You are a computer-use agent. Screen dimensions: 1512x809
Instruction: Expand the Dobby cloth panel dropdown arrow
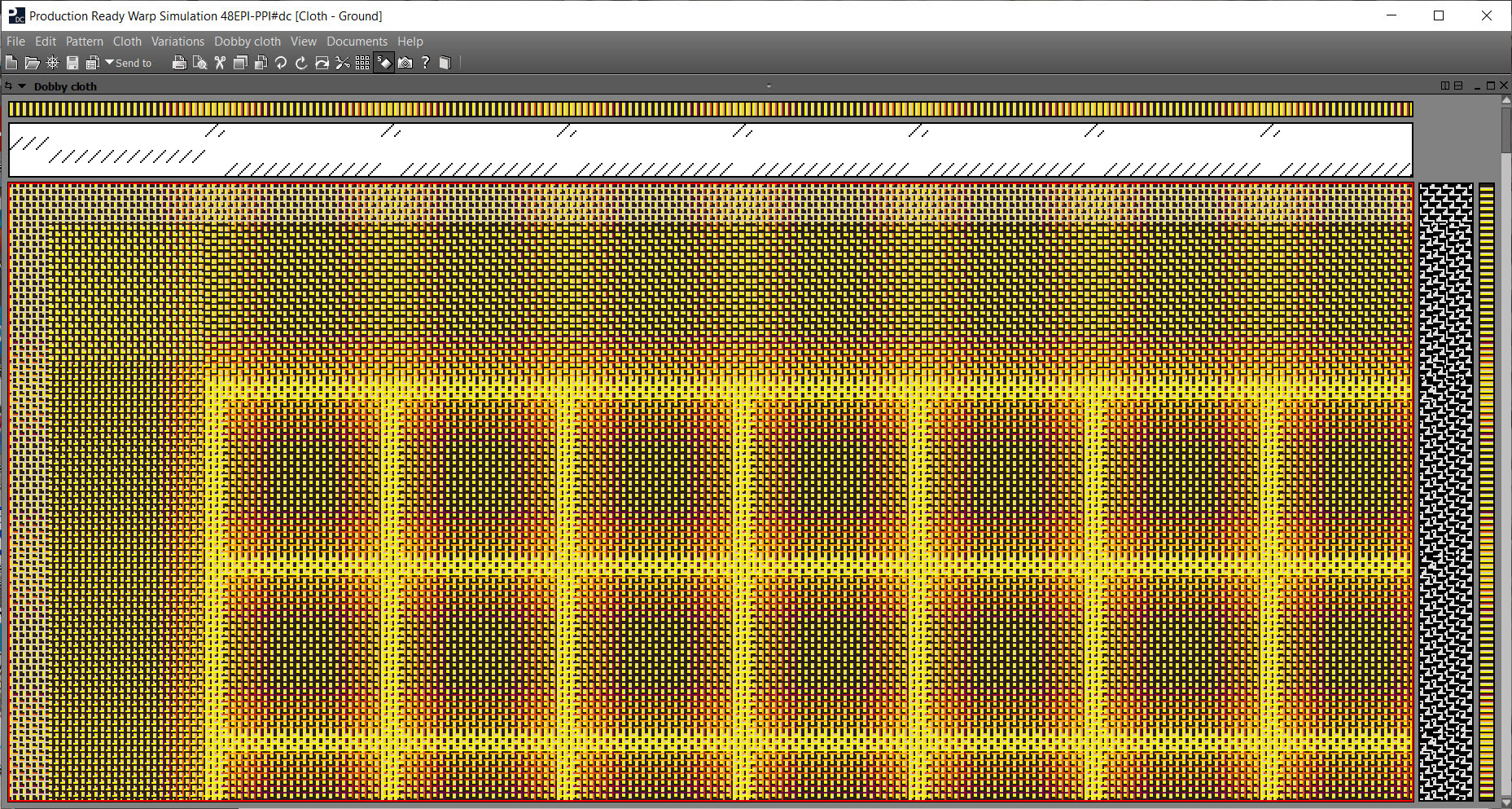pyautogui.click(x=22, y=86)
